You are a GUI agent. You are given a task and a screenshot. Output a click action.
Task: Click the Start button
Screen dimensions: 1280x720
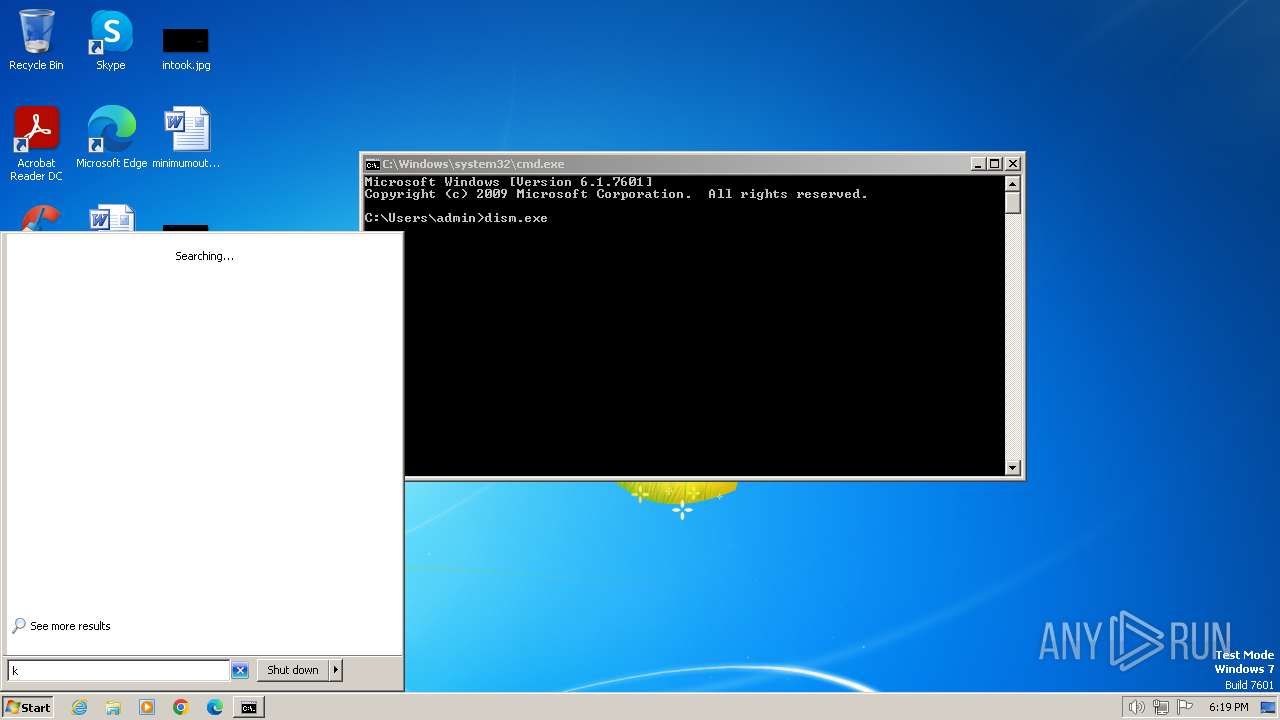pos(27,707)
